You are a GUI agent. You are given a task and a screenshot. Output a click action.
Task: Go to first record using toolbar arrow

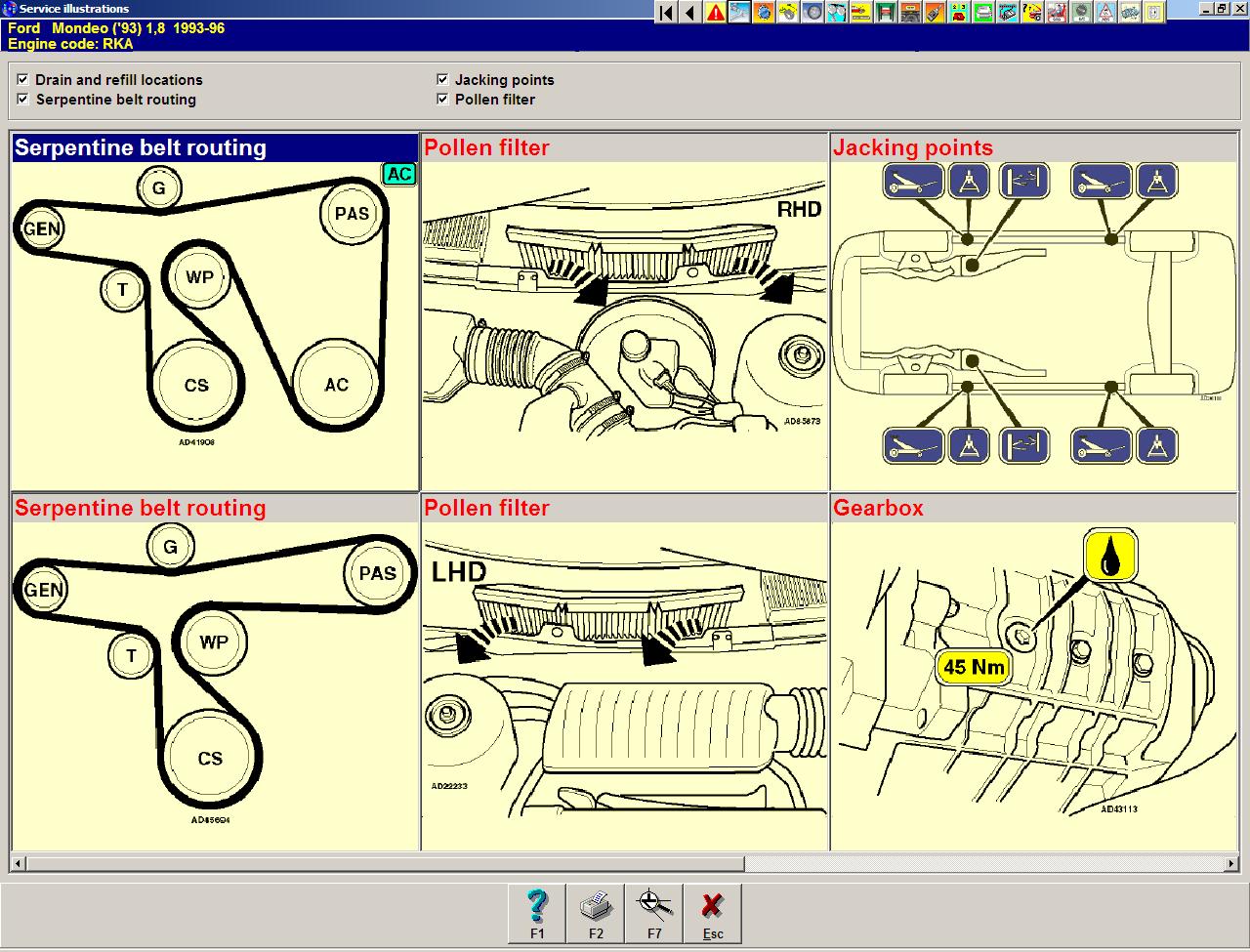tap(666, 12)
